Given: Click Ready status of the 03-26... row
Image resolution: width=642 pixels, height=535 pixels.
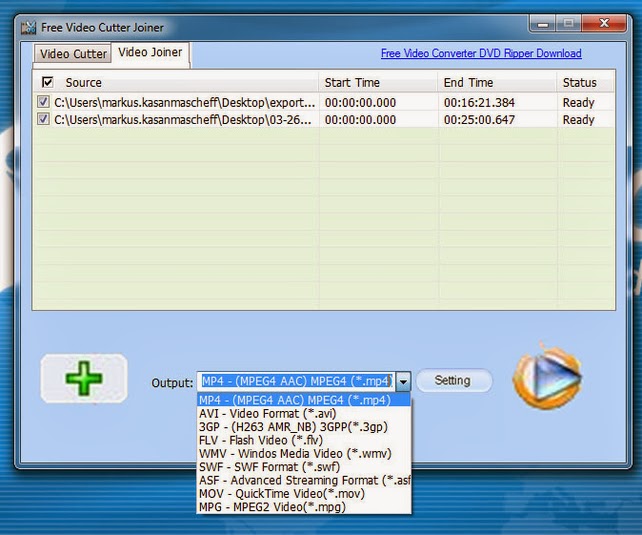Looking at the screenshot, I should point(578,120).
